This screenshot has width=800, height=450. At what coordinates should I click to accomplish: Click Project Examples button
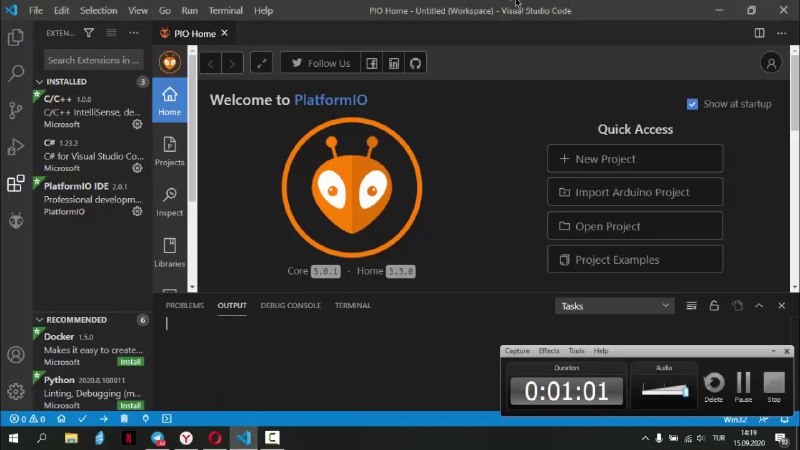point(635,260)
